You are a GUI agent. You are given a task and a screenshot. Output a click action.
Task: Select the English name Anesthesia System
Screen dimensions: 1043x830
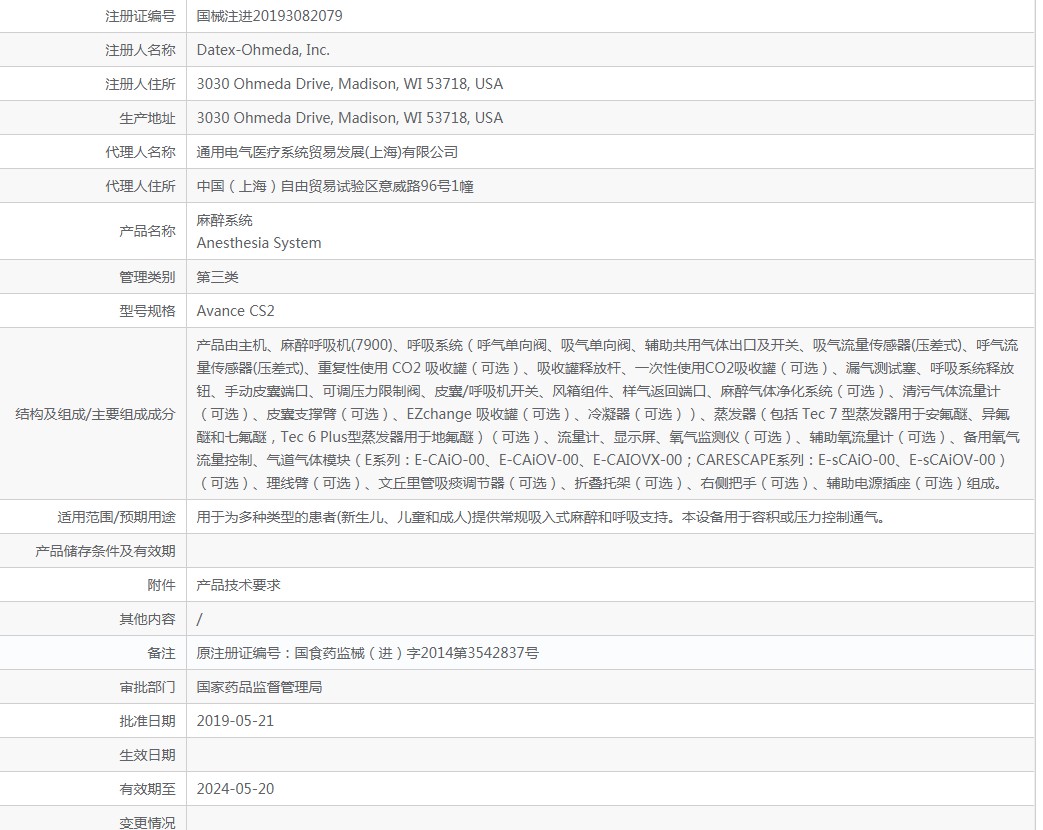click(259, 243)
